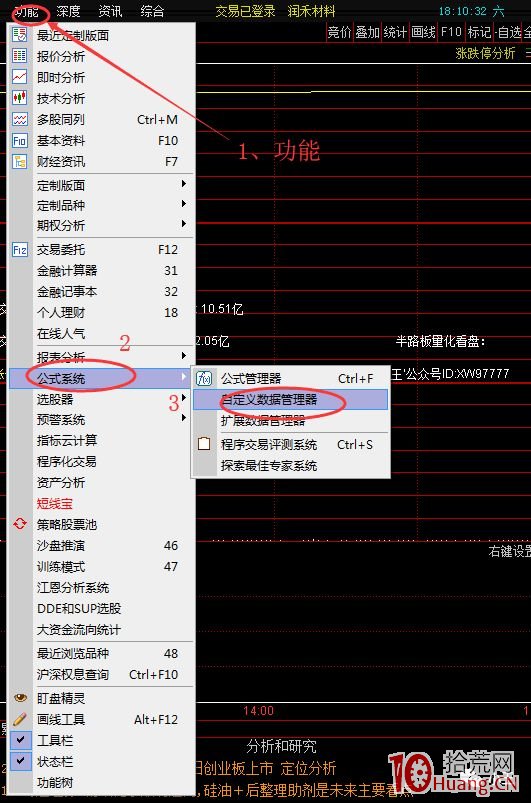Expand the 报表分析 submenu arrow
Image resolution: width=531 pixels, height=803 pixels.
click(183, 355)
